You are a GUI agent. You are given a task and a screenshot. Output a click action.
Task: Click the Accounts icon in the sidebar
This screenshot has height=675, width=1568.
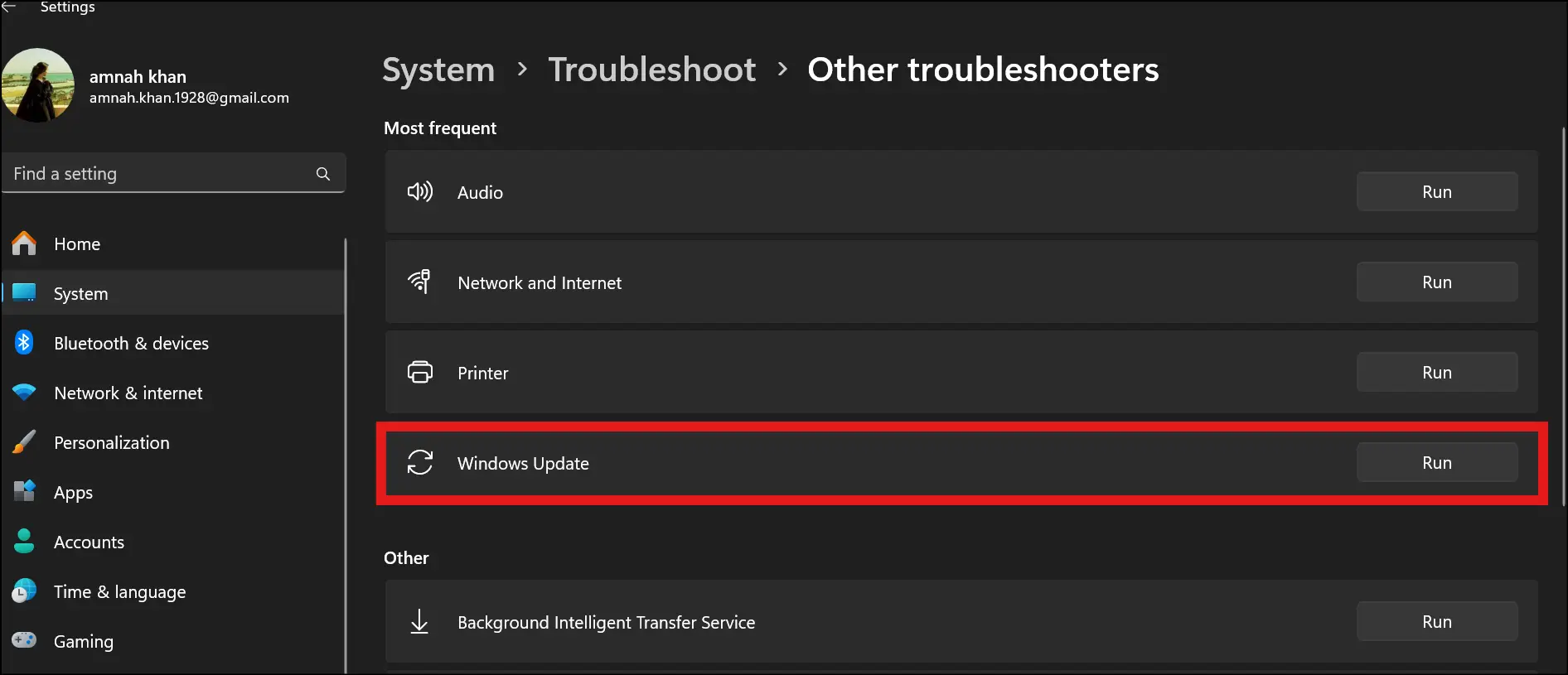tap(24, 541)
